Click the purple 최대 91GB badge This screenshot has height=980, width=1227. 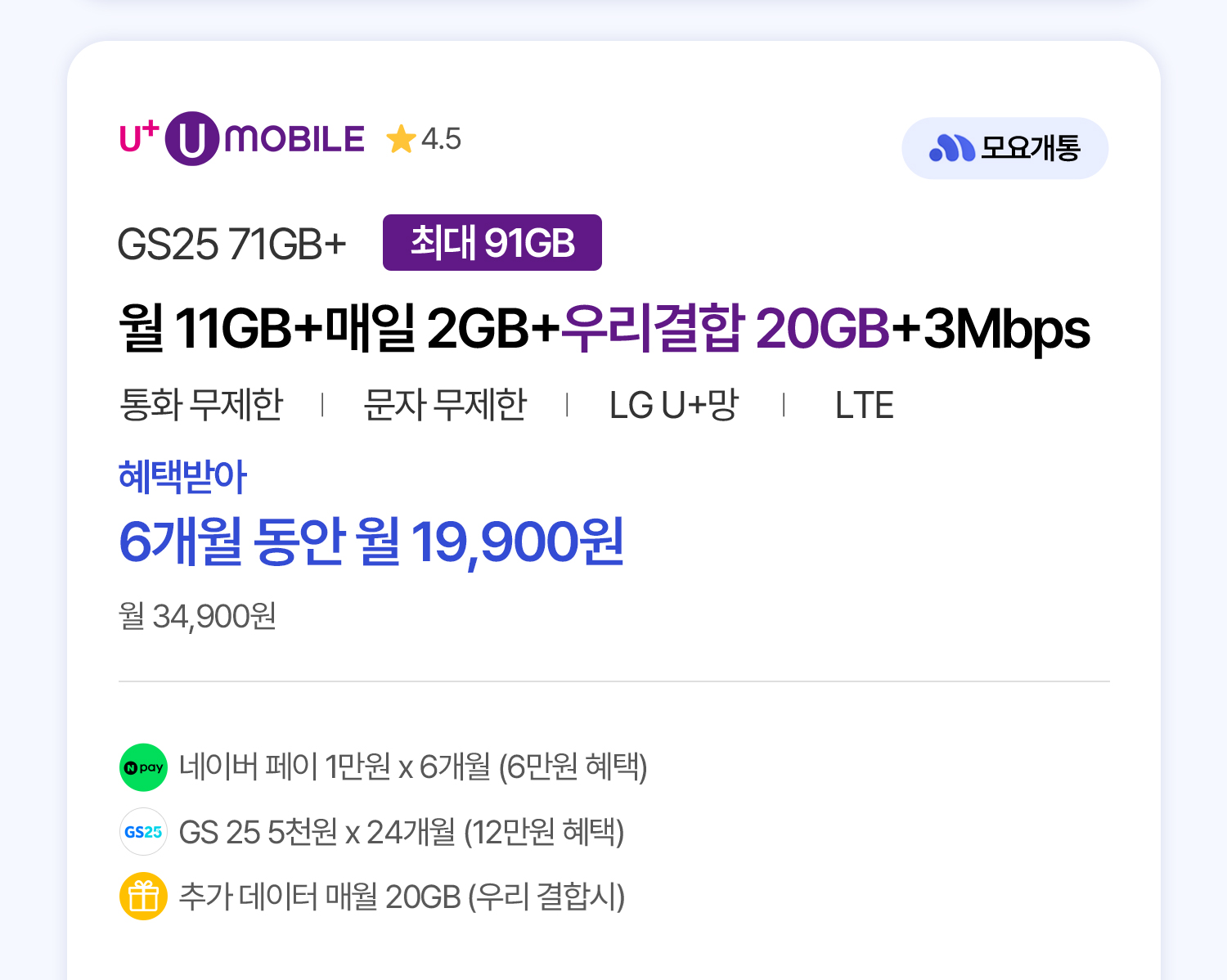(x=492, y=243)
